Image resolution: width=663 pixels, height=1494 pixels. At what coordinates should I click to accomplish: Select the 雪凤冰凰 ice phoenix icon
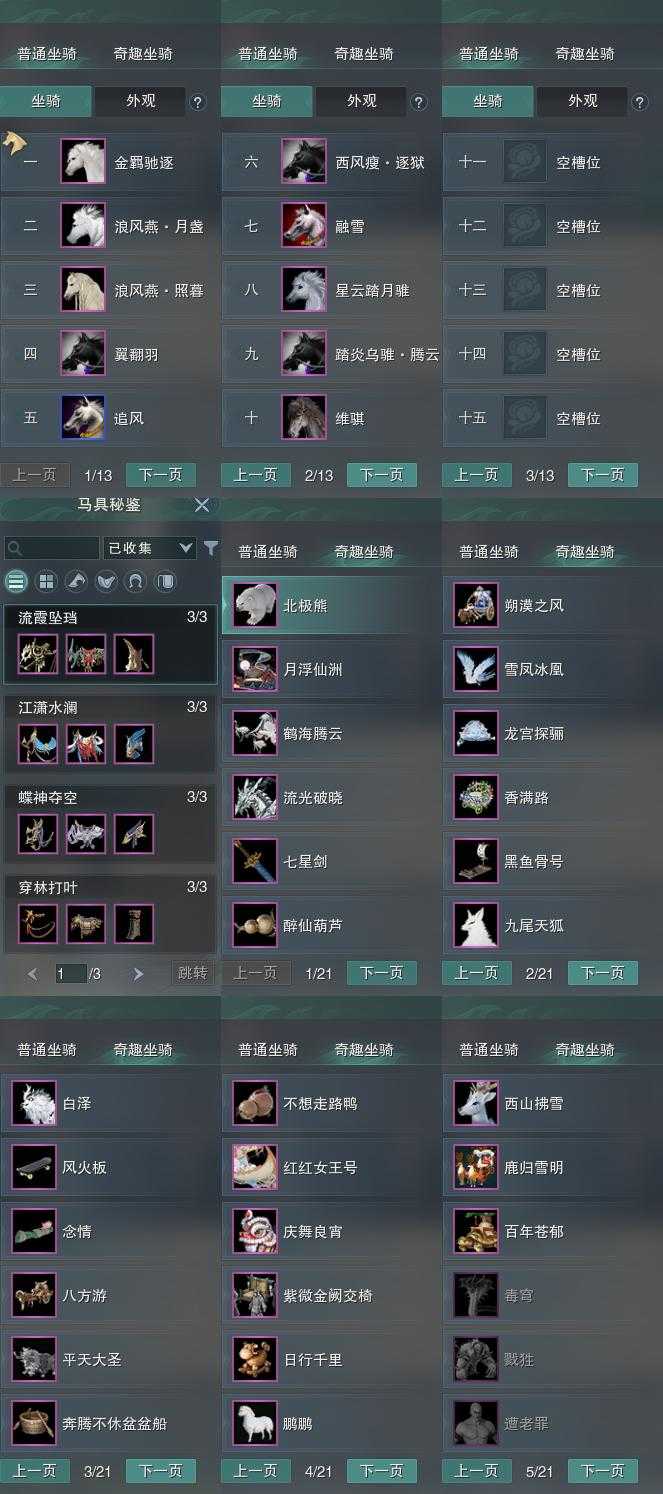point(476,669)
